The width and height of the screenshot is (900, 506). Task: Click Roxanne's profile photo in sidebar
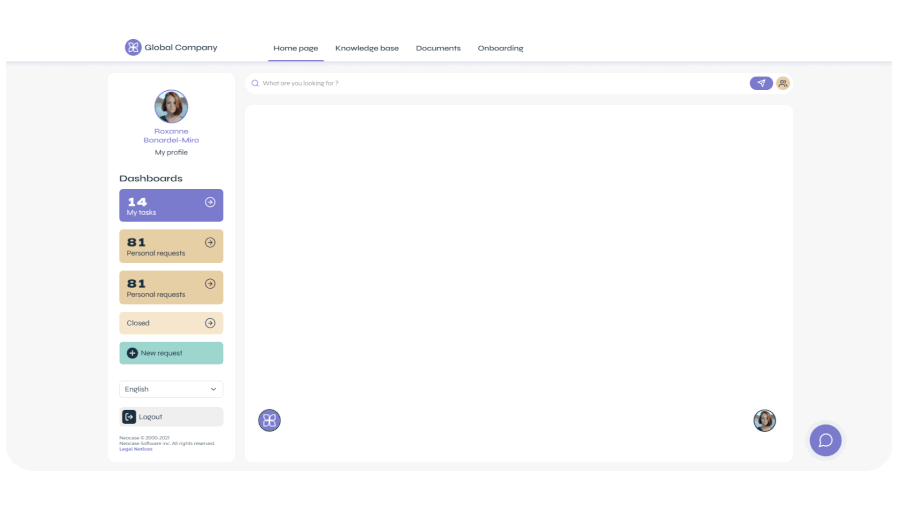[x=171, y=106]
